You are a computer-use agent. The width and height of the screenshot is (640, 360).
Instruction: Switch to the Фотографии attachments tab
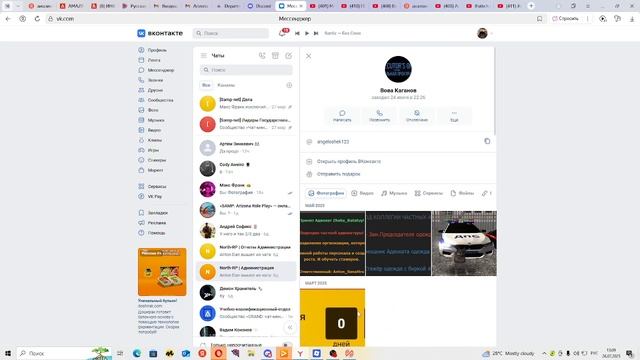(x=326, y=193)
